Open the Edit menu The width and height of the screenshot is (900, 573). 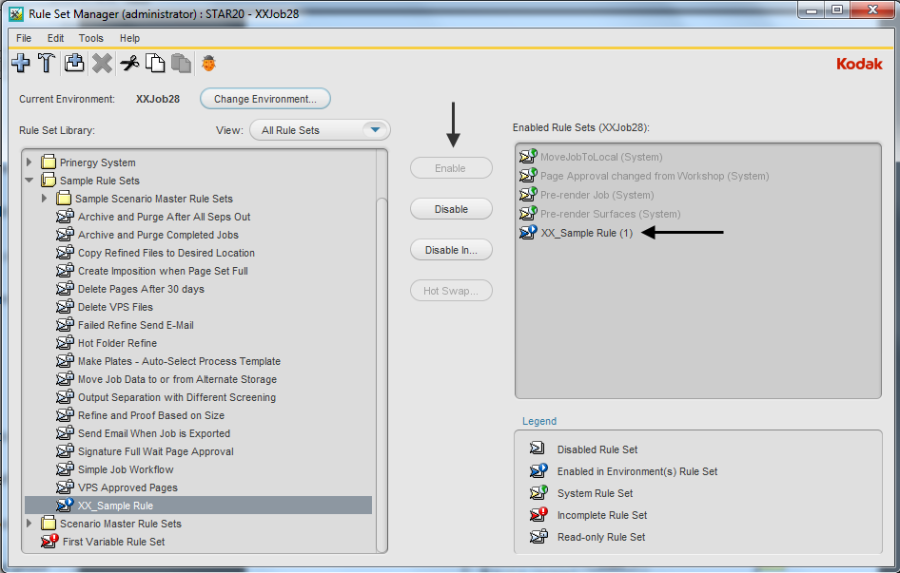[x=55, y=38]
